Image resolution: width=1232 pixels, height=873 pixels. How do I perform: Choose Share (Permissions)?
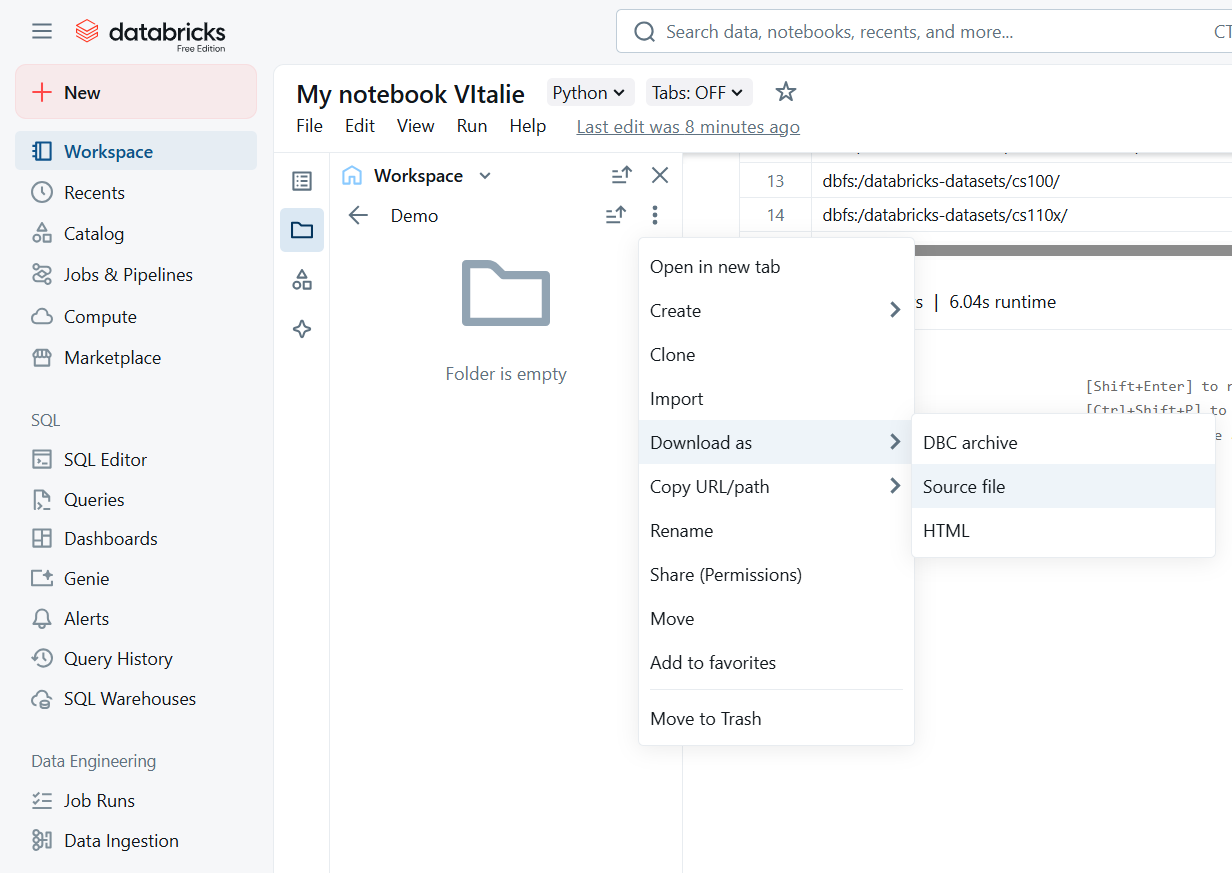click(776, 575)
